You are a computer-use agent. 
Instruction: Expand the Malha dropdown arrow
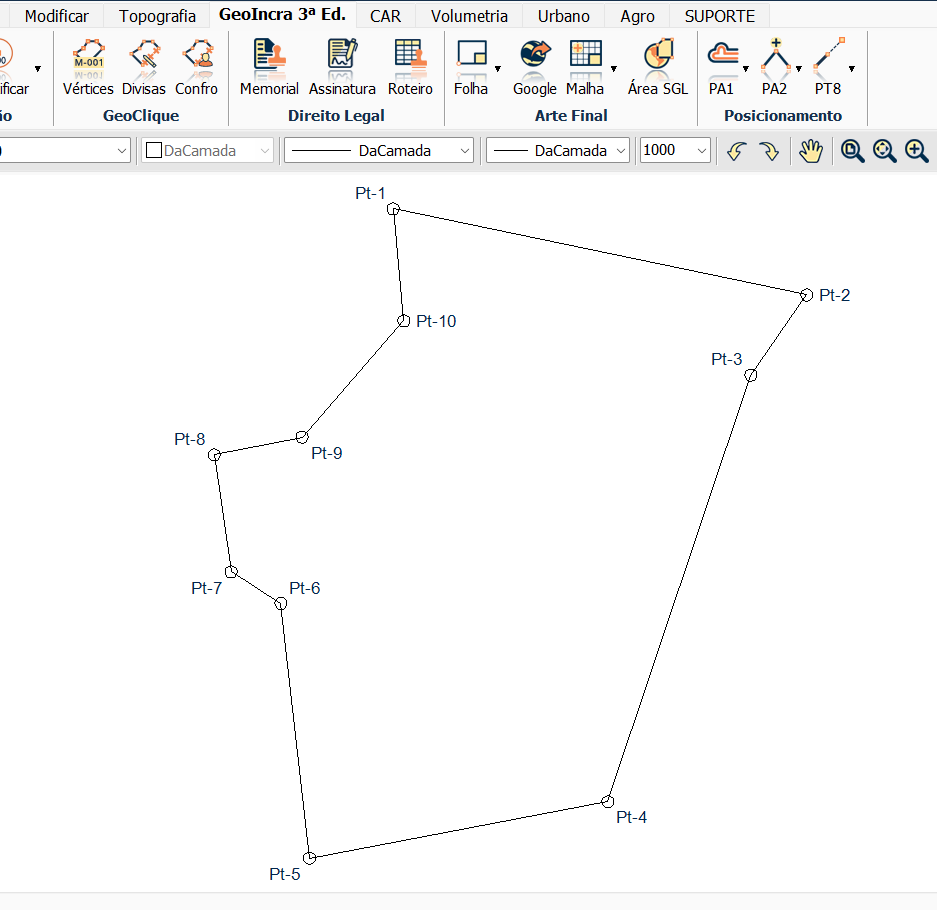pyautogui.click(x=613, y=69)
